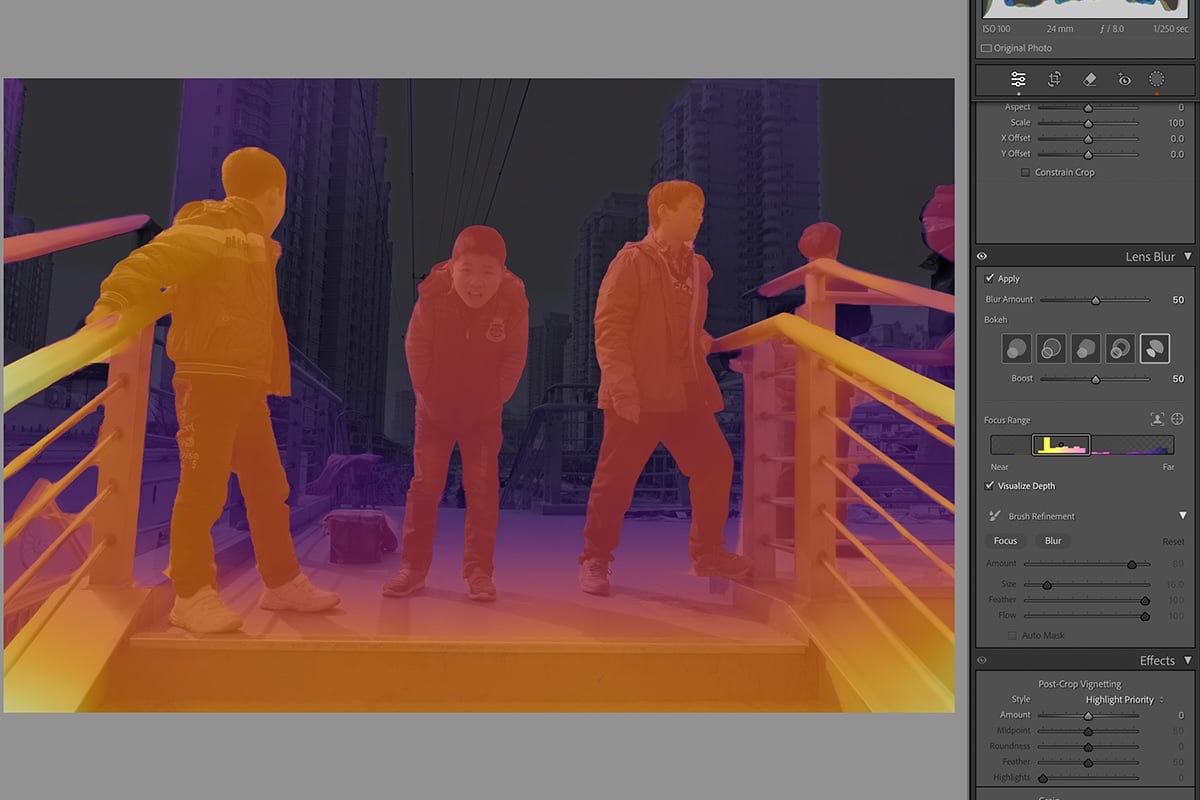Viewport: 1200px width, 800px height.
Task: Click the subject focus icon in Focus Range
Action: click(x=1157, y=419)
